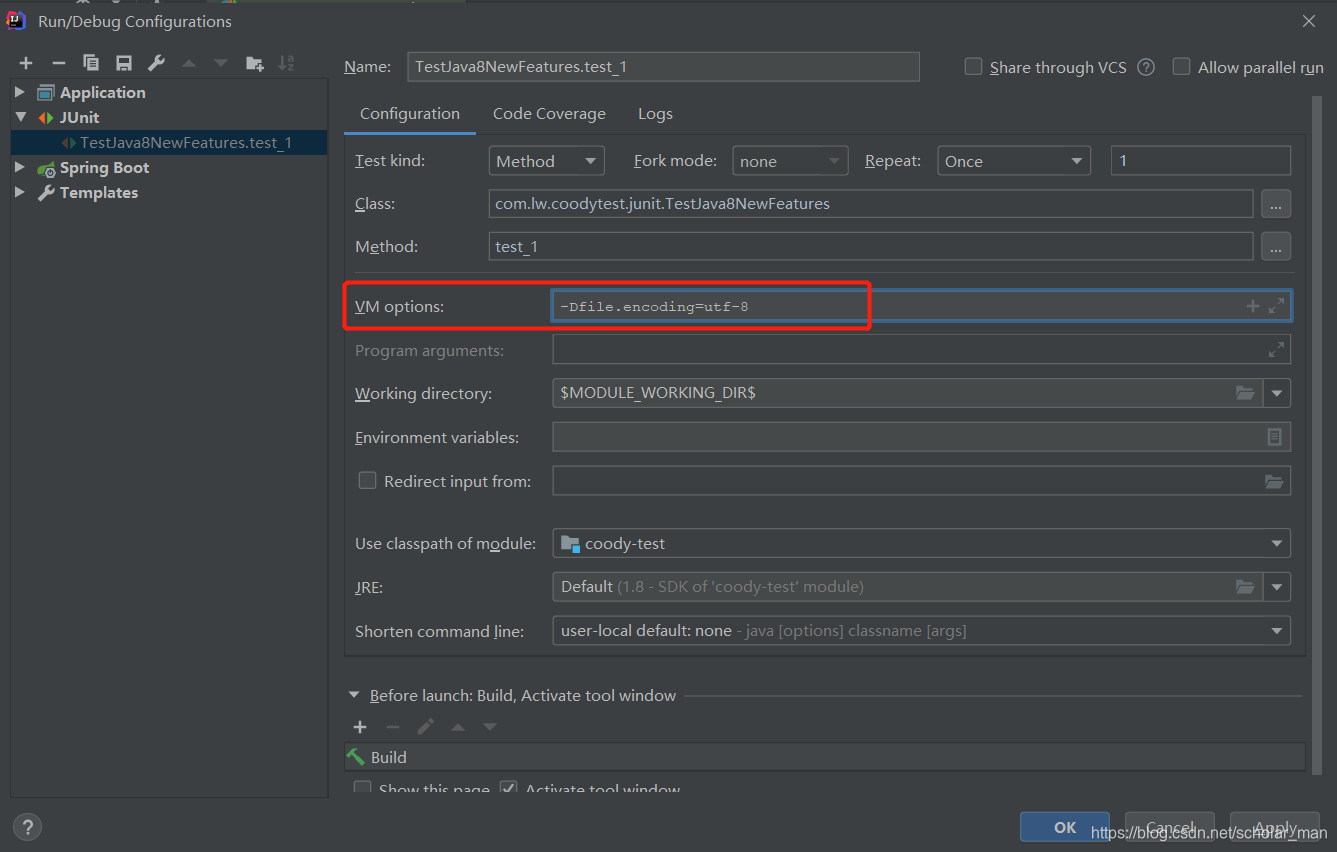Open Shorten command line dropdown
This screenshot has height=852, width=1337.
coord(921,631)
